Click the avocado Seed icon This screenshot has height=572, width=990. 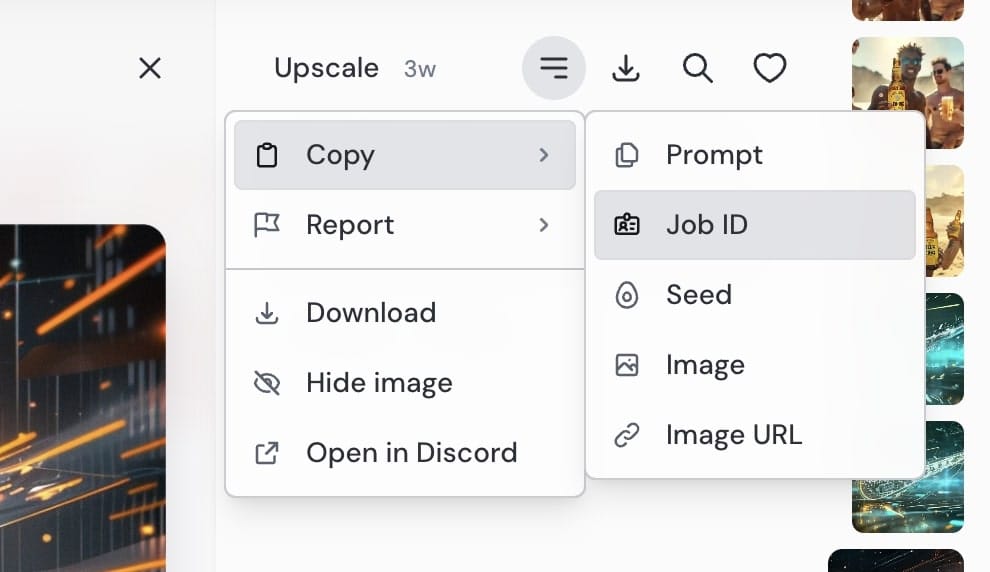pyautogui.click(x=626, y=295)
